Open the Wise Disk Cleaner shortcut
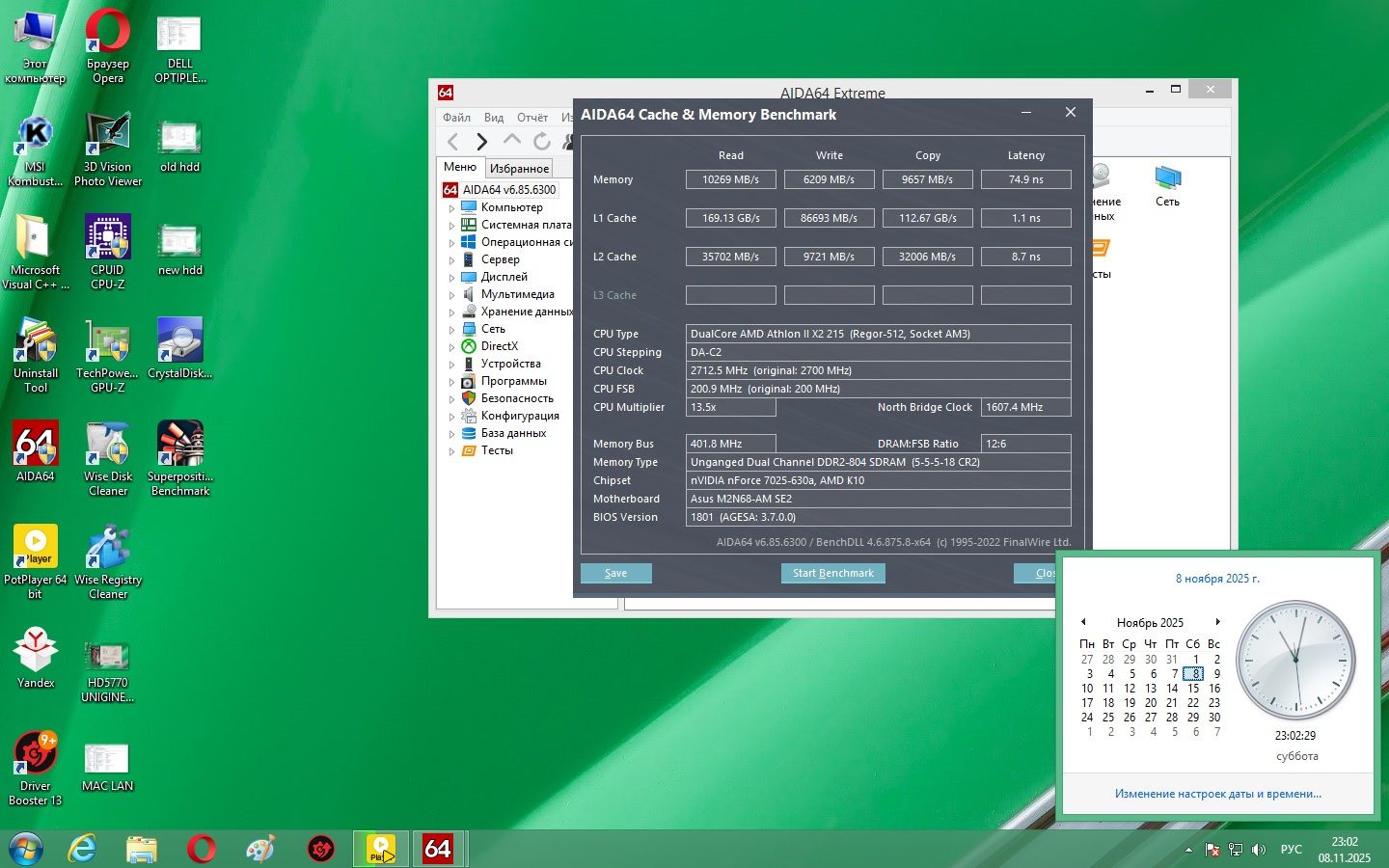The width and height of the screenshot is (1389, 868). 108,459
